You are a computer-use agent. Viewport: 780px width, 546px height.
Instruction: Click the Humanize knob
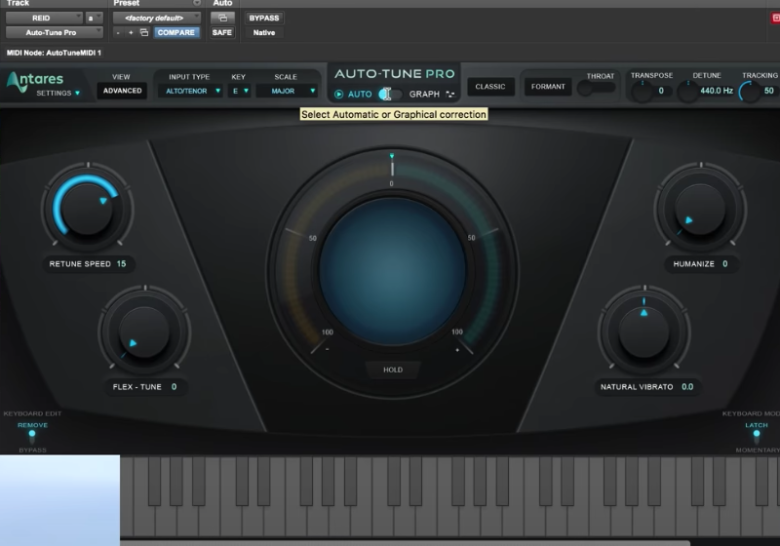700,209
